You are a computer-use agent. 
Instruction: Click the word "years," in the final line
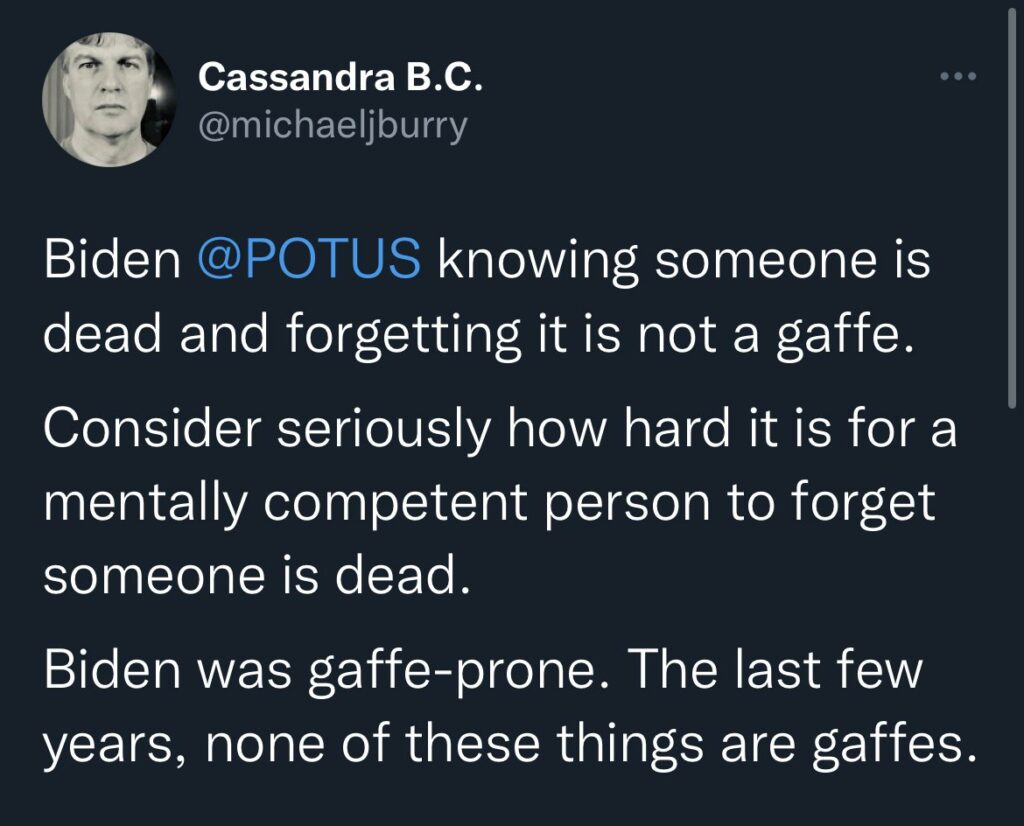pyautogui.click(x=107, y=746)
